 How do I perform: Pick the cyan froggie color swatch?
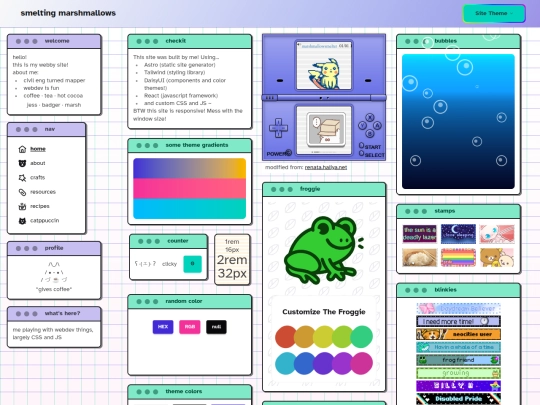[x=285, y=363]
